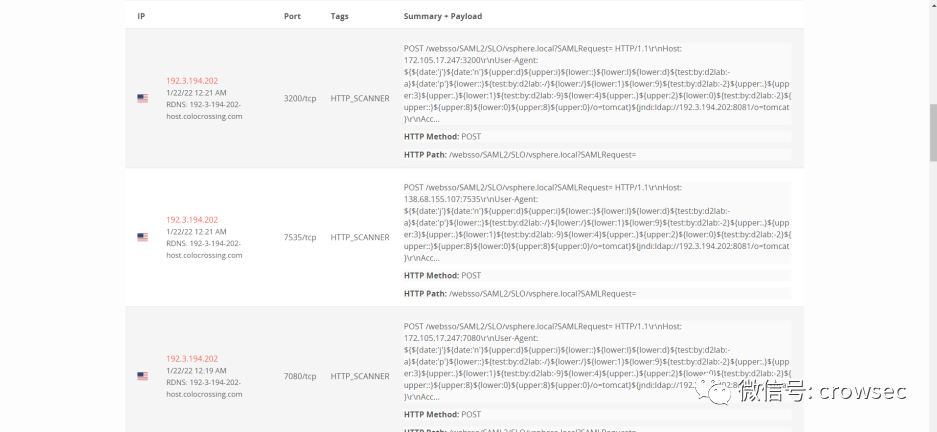Click the US flag icon in third row

click(142, 376)
